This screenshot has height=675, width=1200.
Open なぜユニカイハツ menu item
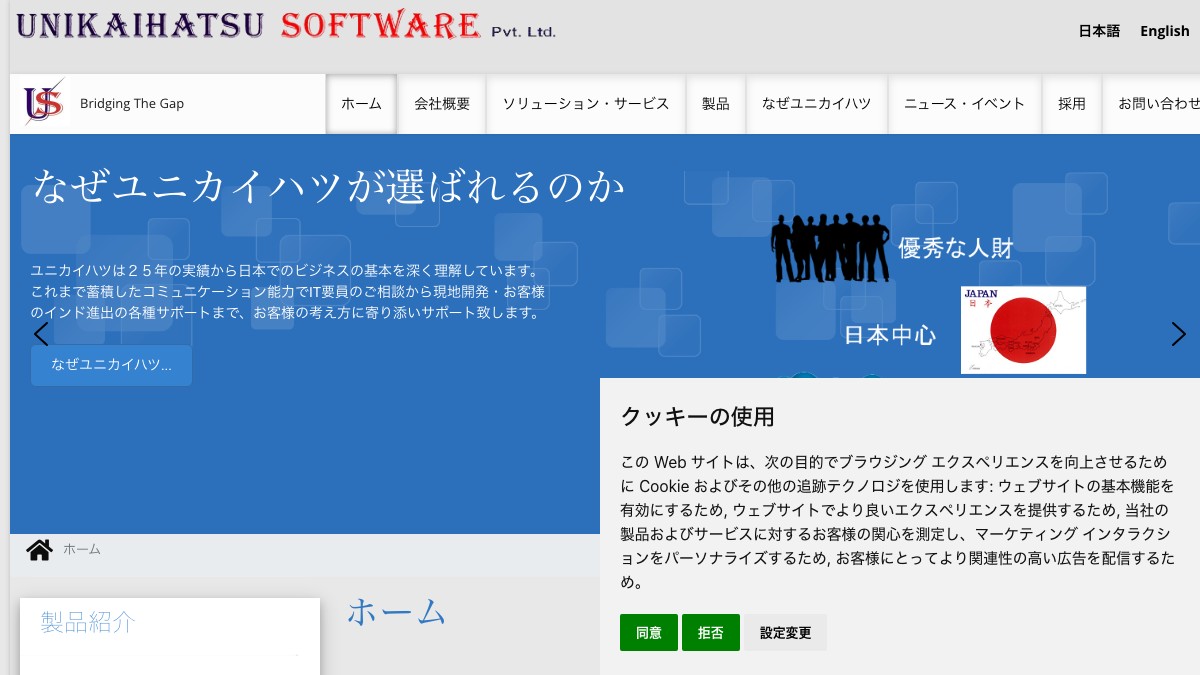pyautogui.click(x=817, y=103)
